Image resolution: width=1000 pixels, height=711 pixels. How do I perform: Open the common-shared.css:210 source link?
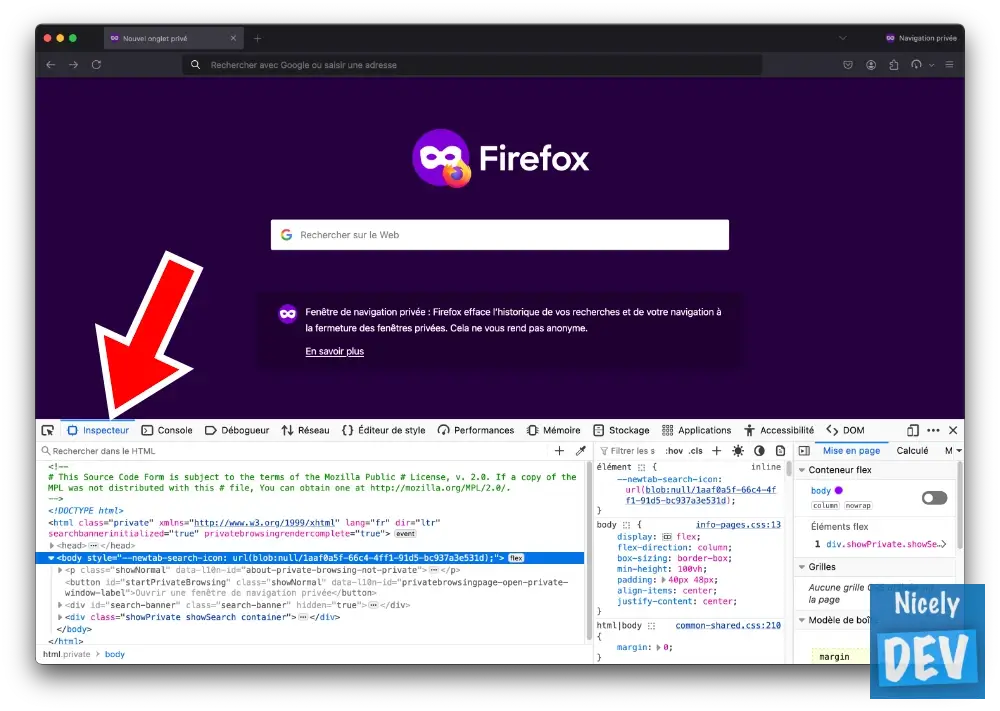click(x=728, y=626)
